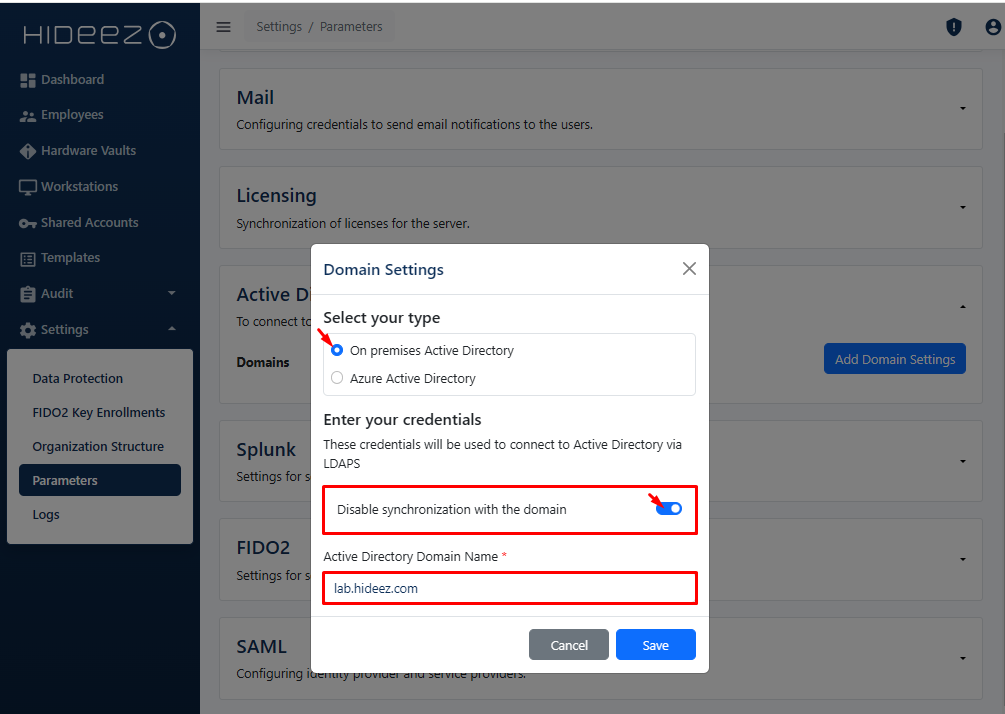Open the Logs settings page

pos(46,515)
